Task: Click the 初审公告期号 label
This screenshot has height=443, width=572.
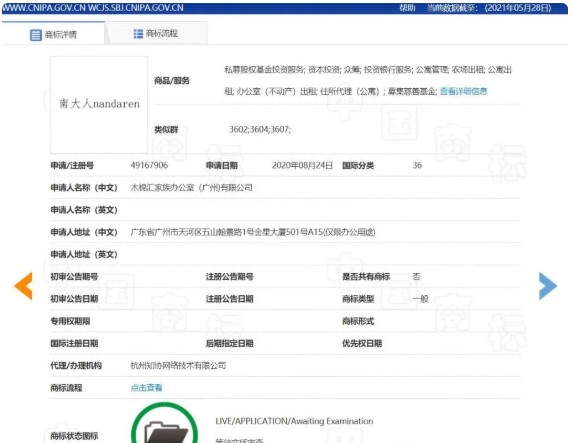Action: [74, 277]
